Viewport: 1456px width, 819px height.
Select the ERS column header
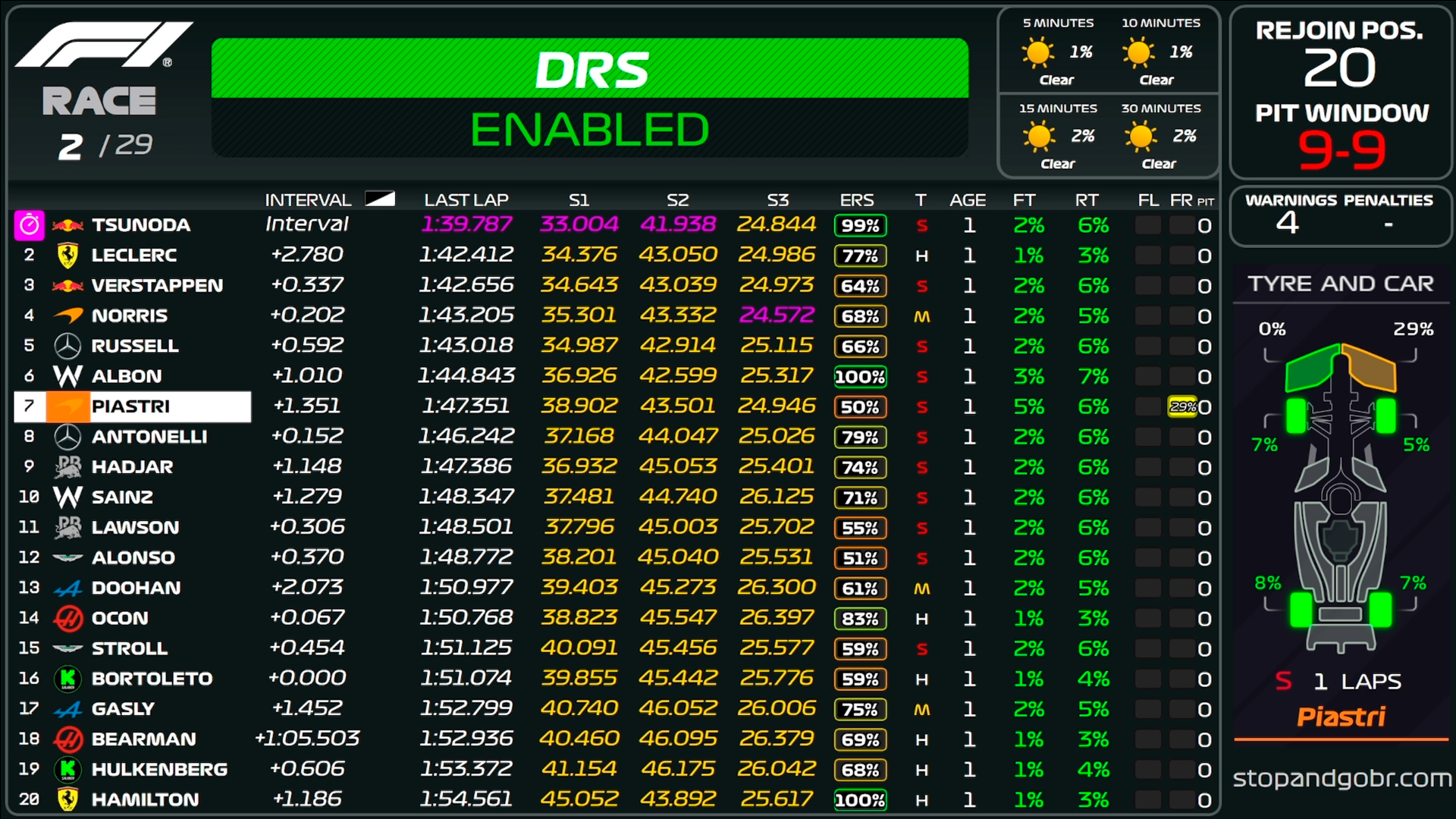(857, 199)
